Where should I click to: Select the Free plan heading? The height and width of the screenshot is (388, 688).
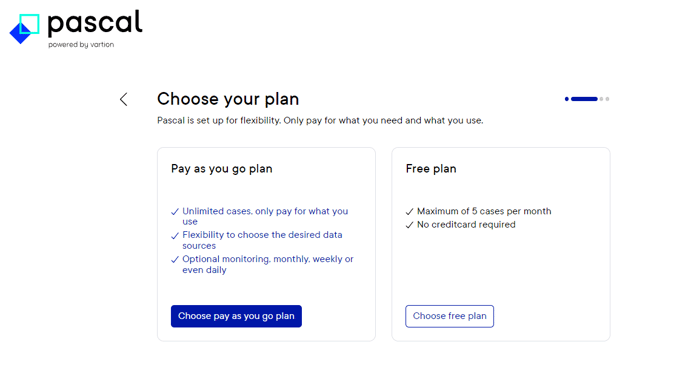[x=431, y=169]
